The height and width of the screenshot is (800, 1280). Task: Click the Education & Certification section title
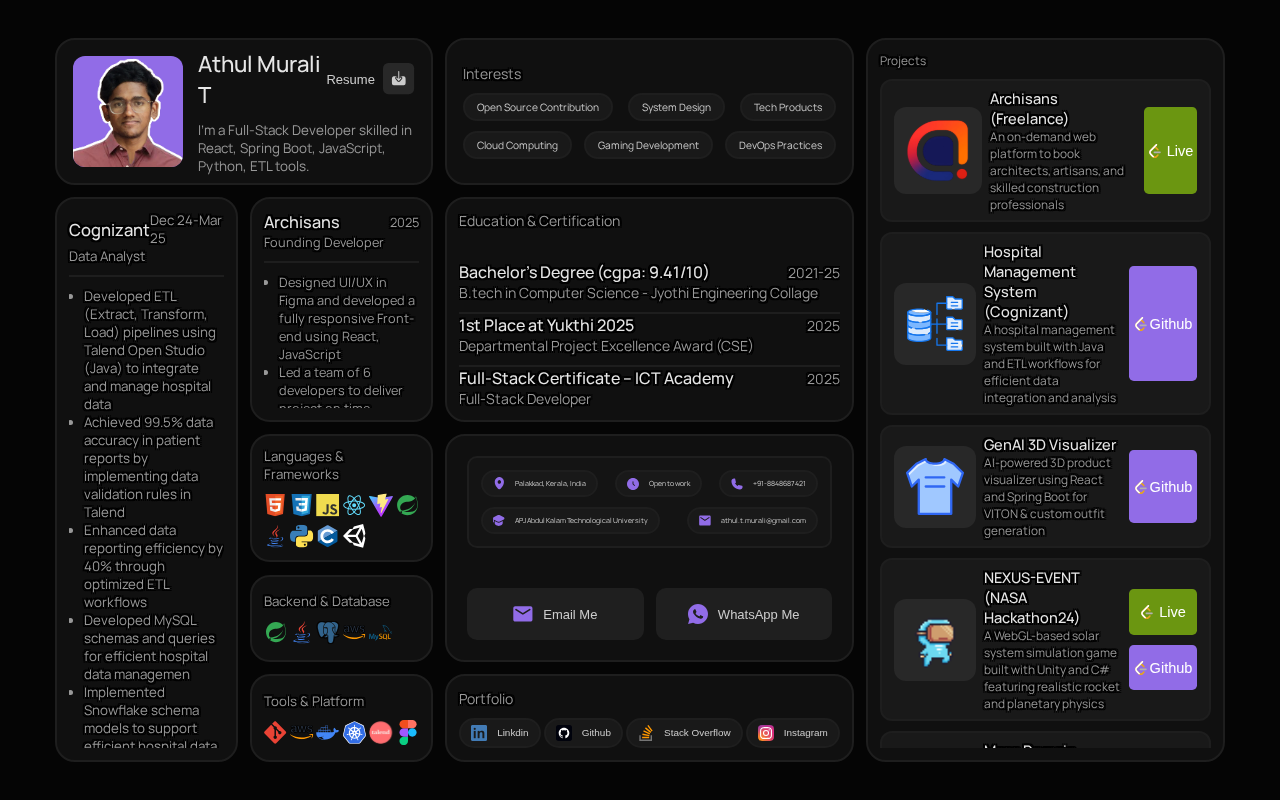[540, 221]
